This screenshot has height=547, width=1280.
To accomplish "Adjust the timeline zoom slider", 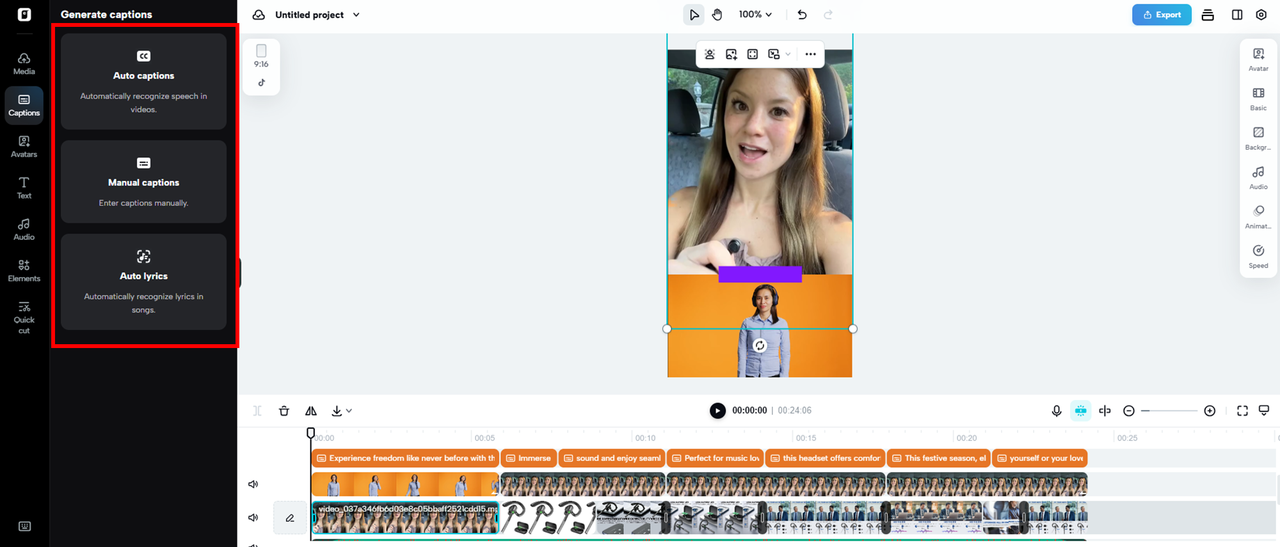I will point(1169,411).
